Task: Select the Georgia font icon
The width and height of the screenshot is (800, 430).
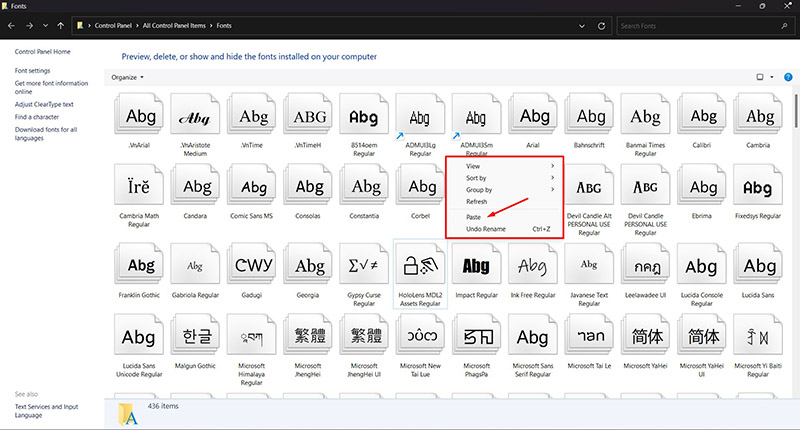Action: pos(308,263)
